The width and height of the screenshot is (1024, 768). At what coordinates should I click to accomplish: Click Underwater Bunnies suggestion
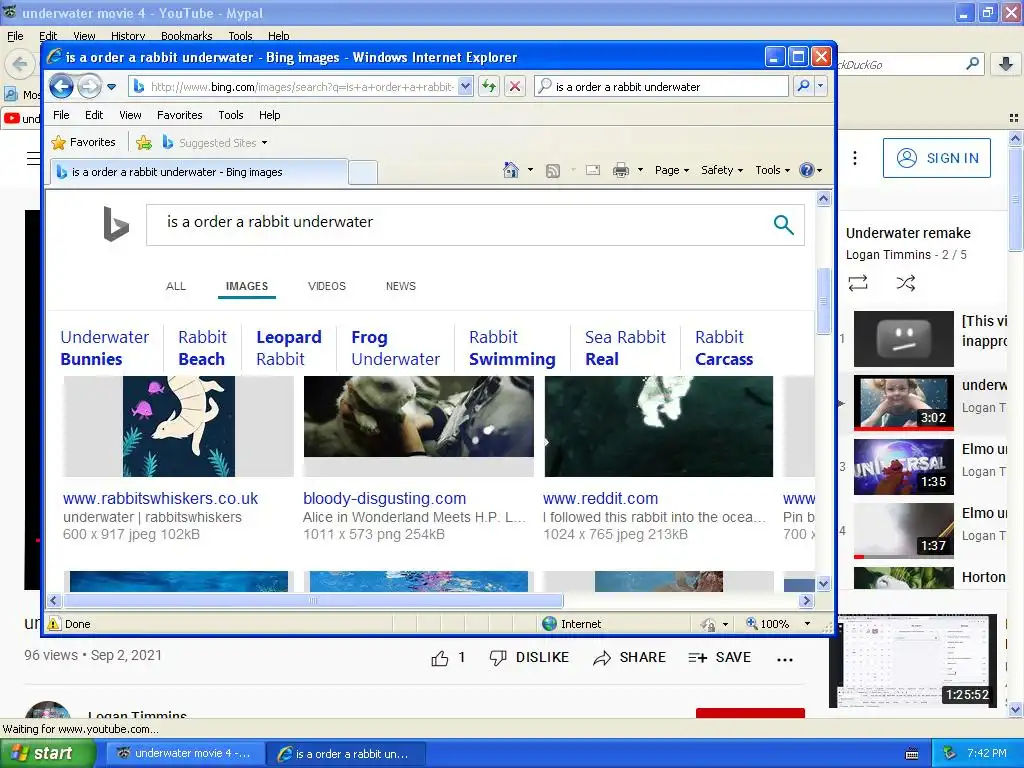[x=104, y=348]
